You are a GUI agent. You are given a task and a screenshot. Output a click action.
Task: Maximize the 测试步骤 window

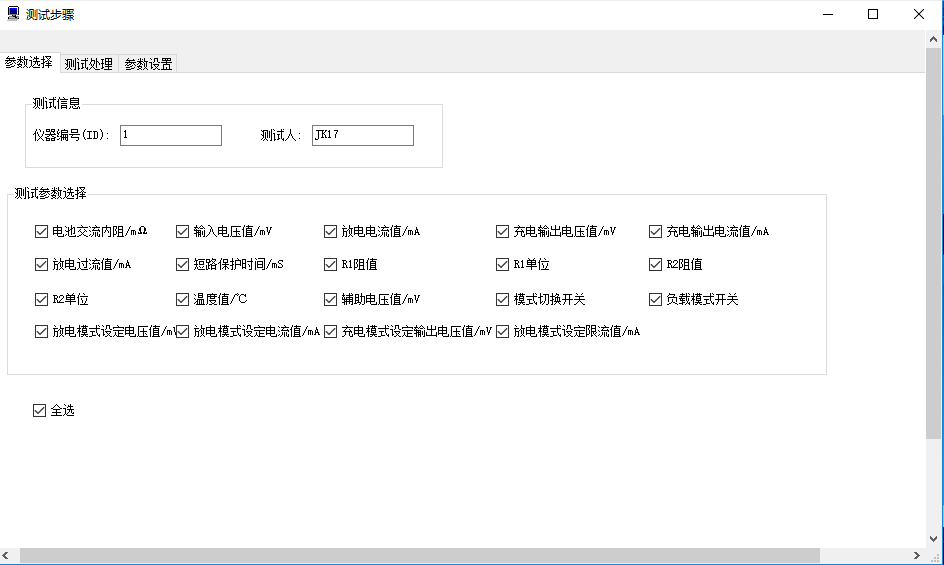coord(873,14)
